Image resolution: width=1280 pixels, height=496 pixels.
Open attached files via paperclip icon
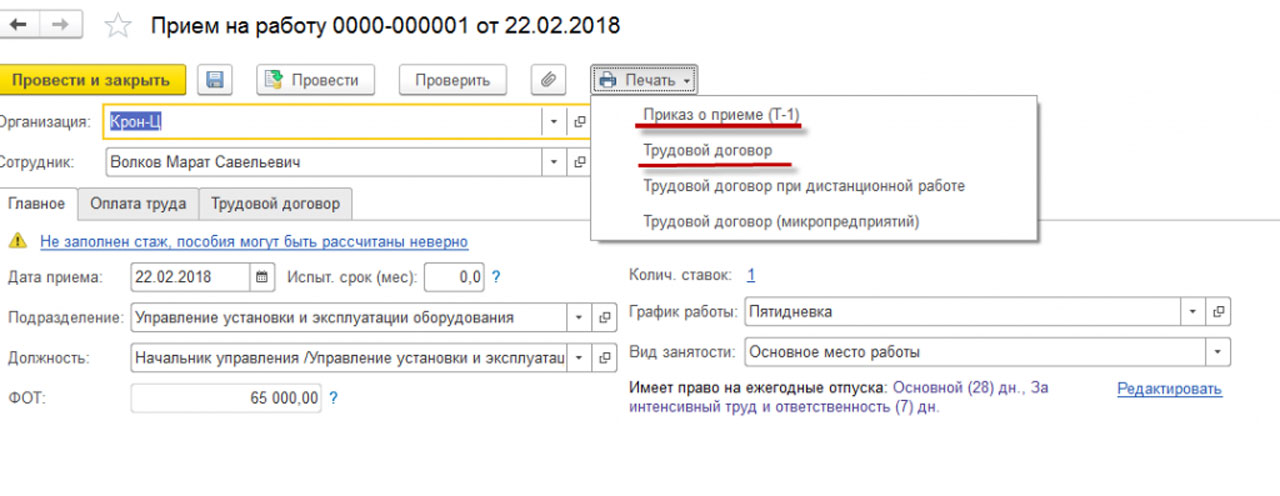pyautogui.click(x=547, y=80)
